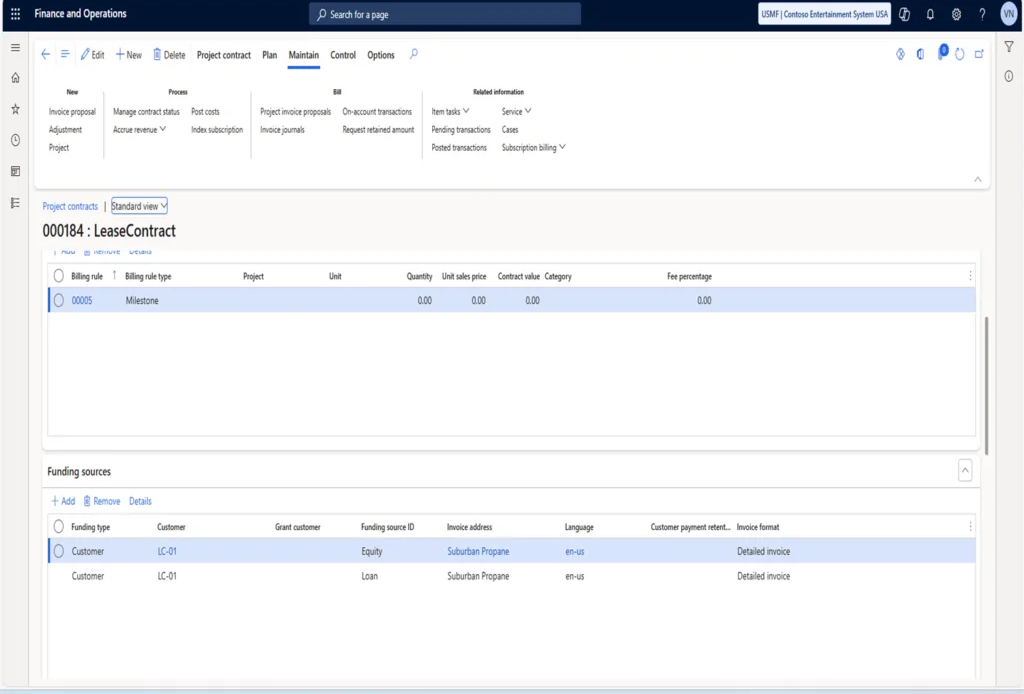
Task: Click the page vertical scrollbar
Action: coord(986,385)
